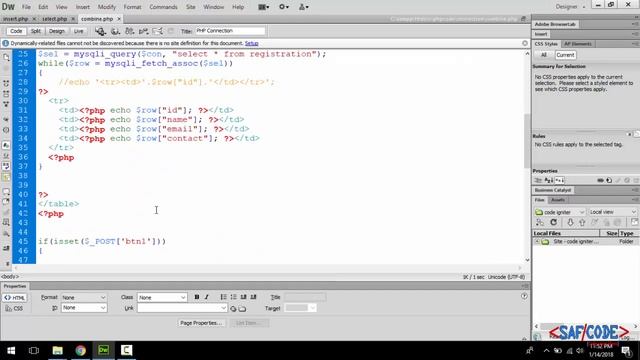Expand the Insert panel
Image resolution: width=640 pixels, height=360 pixels.
(541, 34)
